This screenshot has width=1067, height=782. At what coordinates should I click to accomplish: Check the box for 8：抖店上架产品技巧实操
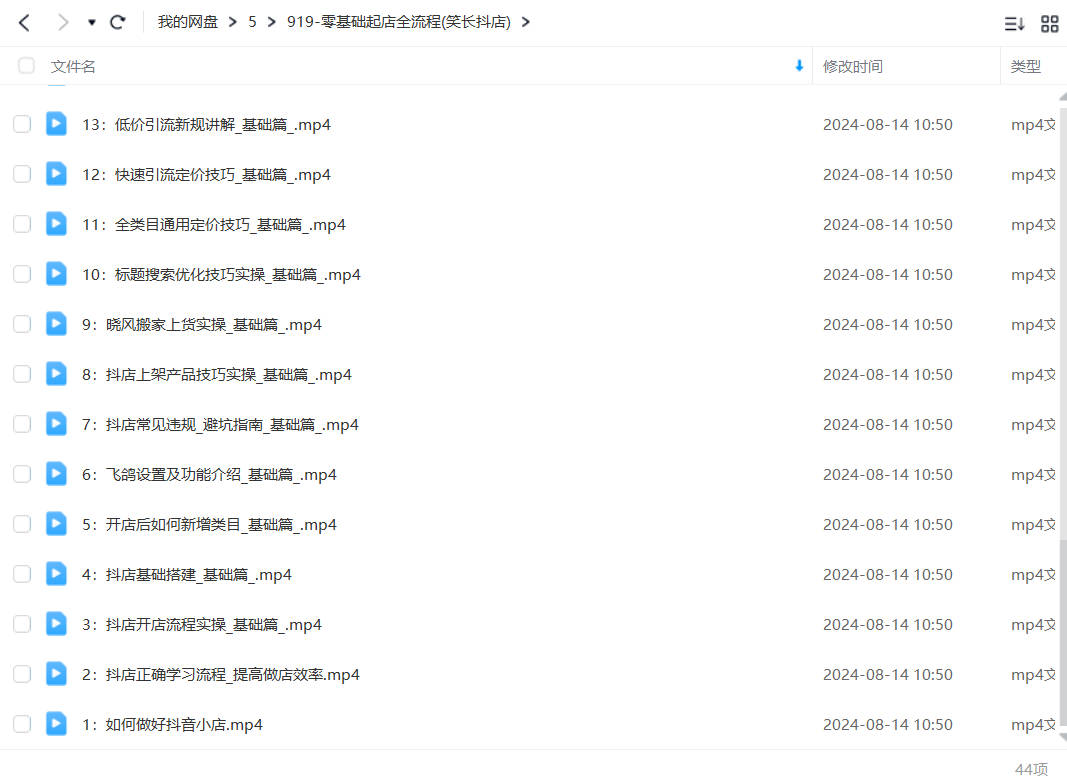[x=22, y=374]
